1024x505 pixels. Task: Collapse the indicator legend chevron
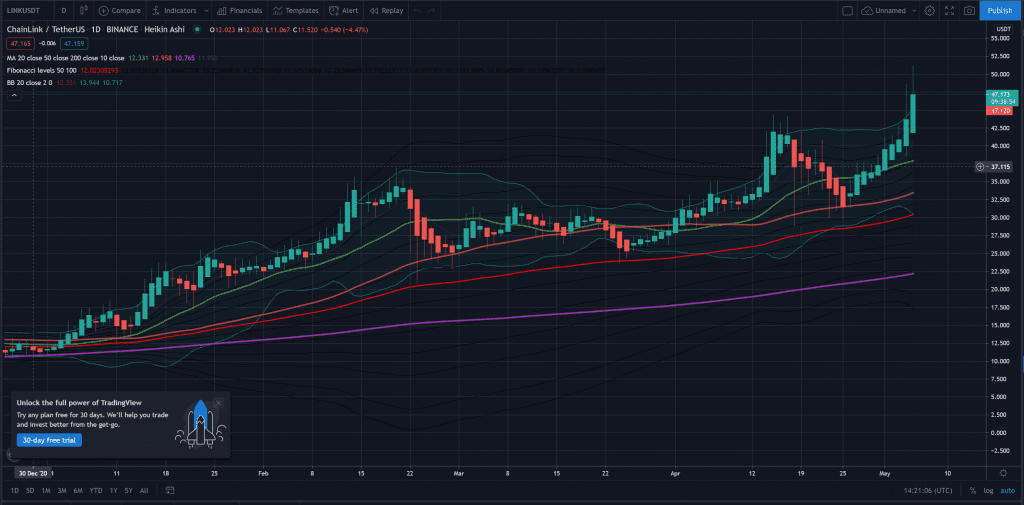pyautogui.click(x=14, y=95)
